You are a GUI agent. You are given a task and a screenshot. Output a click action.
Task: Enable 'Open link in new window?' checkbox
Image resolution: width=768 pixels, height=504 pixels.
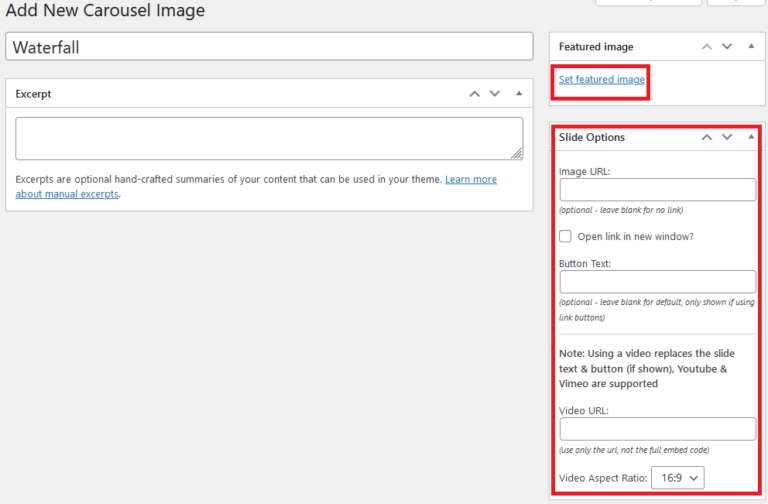tap(566, 236)
